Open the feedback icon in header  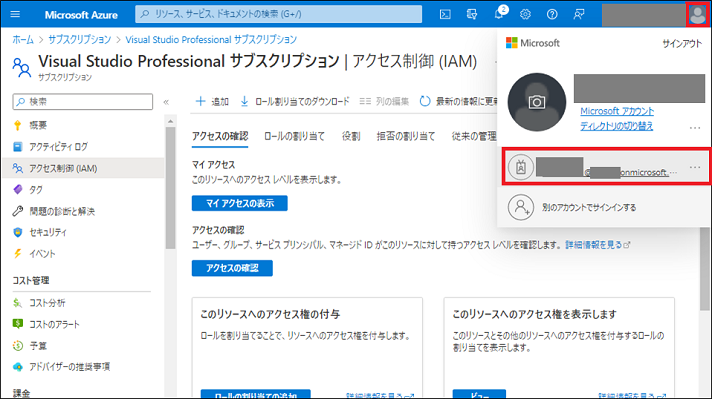[578, 14]
